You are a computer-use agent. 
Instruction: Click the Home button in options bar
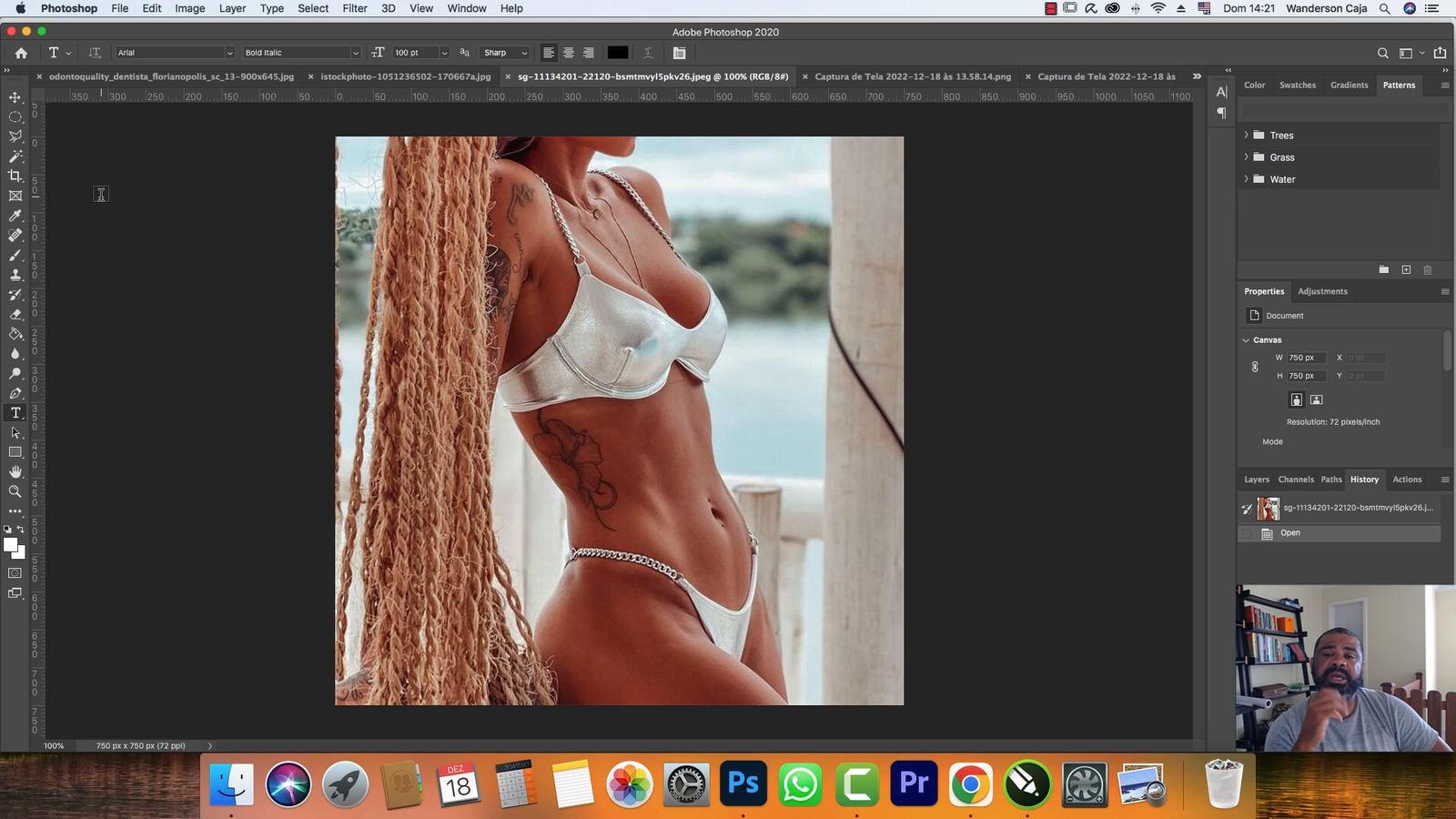tap(21, 53)
